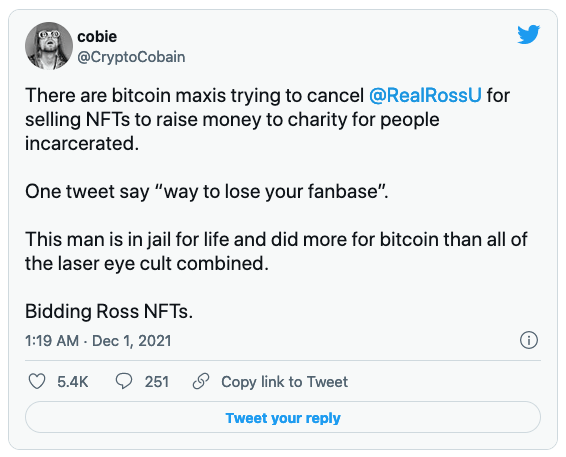Click the reply speech bubble icon

[x=124, y=381]
